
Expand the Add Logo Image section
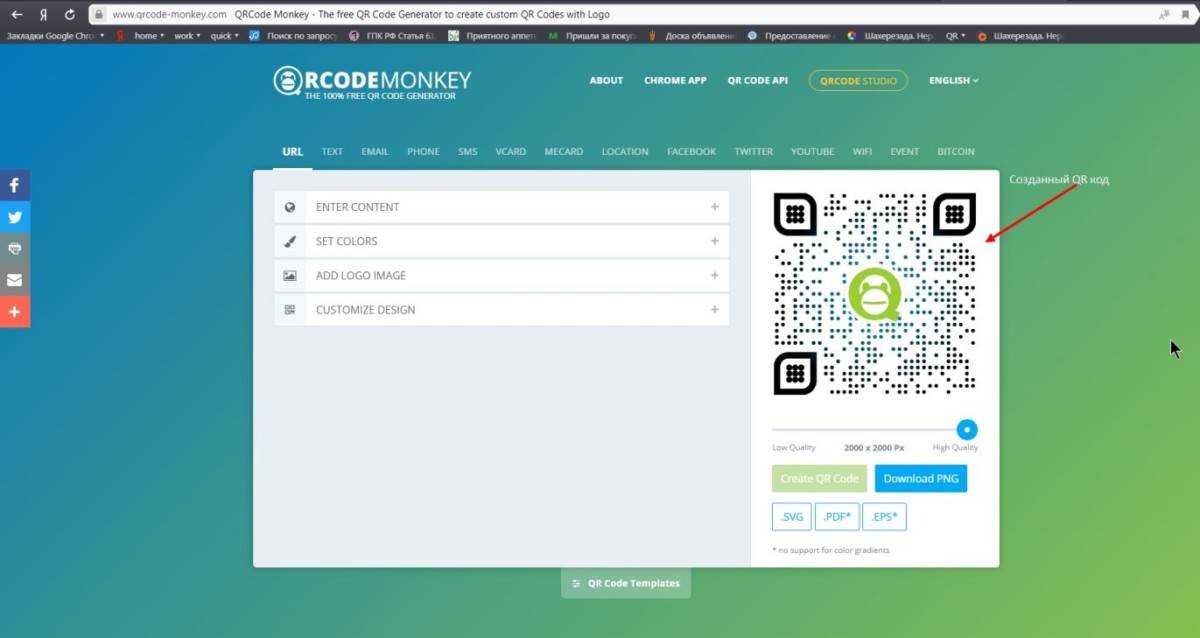pos(501,275)
